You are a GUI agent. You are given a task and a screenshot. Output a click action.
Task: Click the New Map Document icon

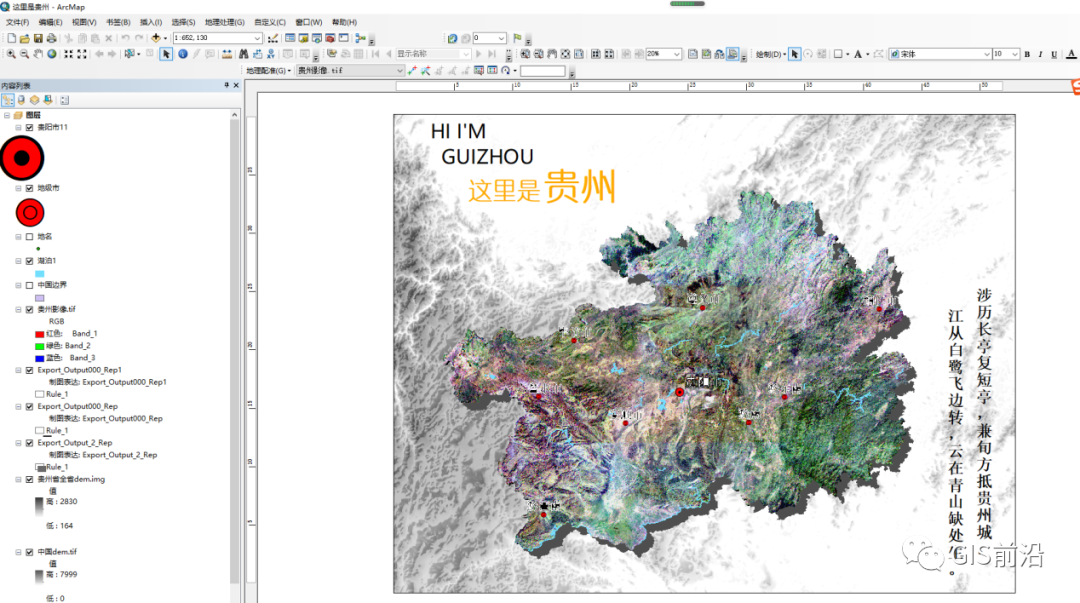[12, 39]
